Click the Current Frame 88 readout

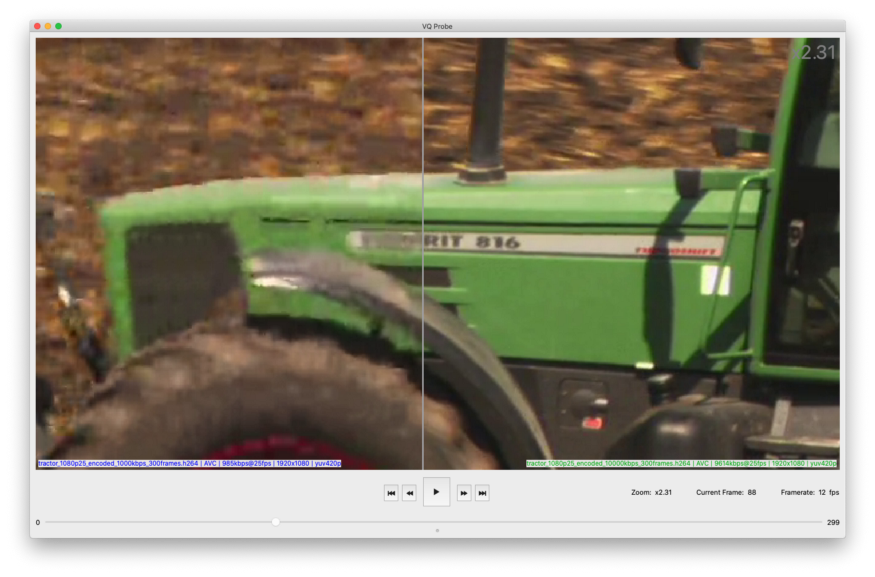point(726,493)
